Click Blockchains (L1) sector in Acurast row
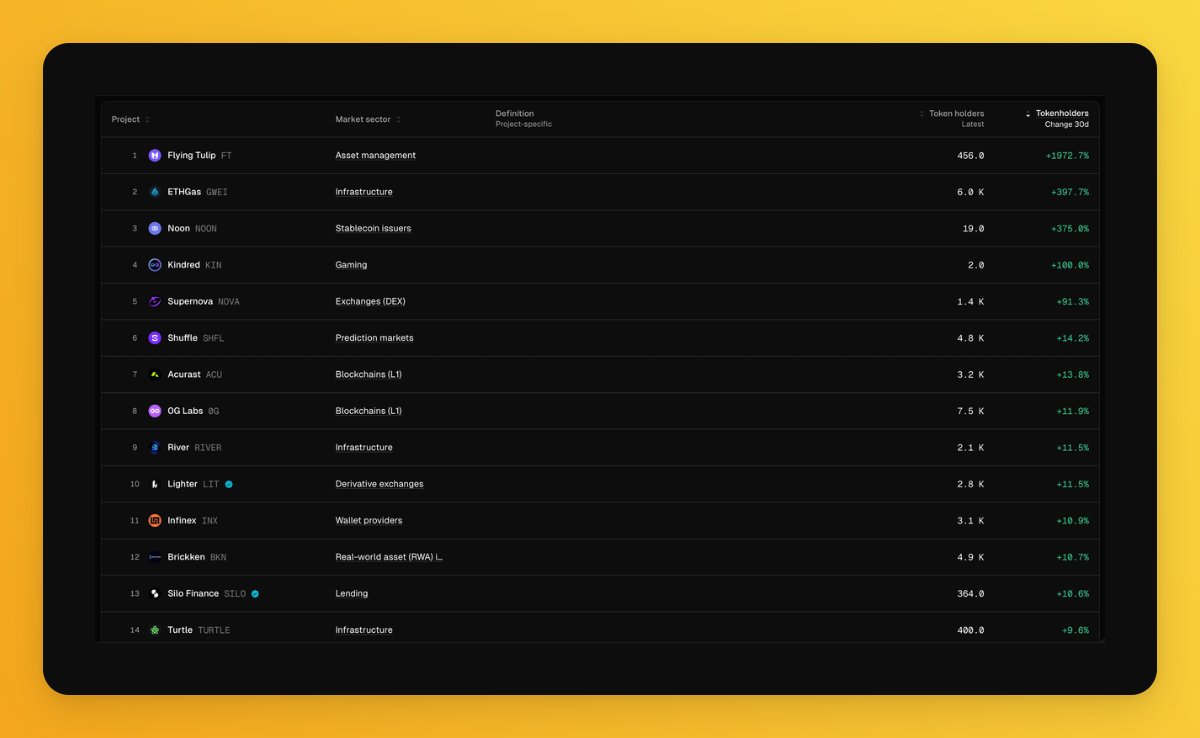1200x738 pixels. click(x=368, y=374)
